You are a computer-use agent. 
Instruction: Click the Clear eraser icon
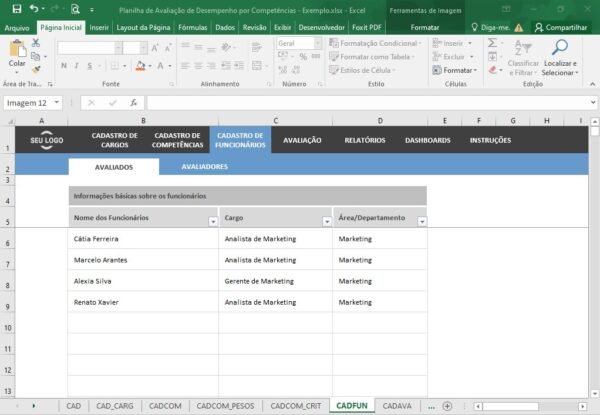coord(492,70)
